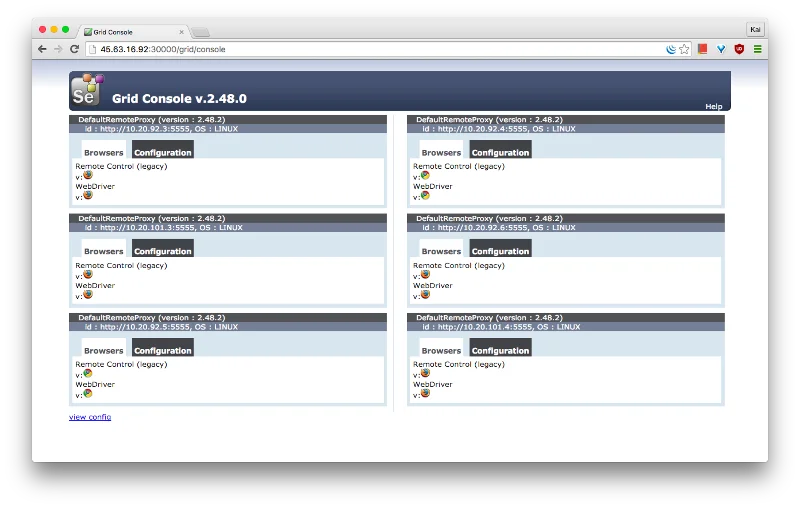Open Configuration tab for node 10.20.92.5
Image resolution: width=800 pixels, height=508 pixels.
point(163,348)
